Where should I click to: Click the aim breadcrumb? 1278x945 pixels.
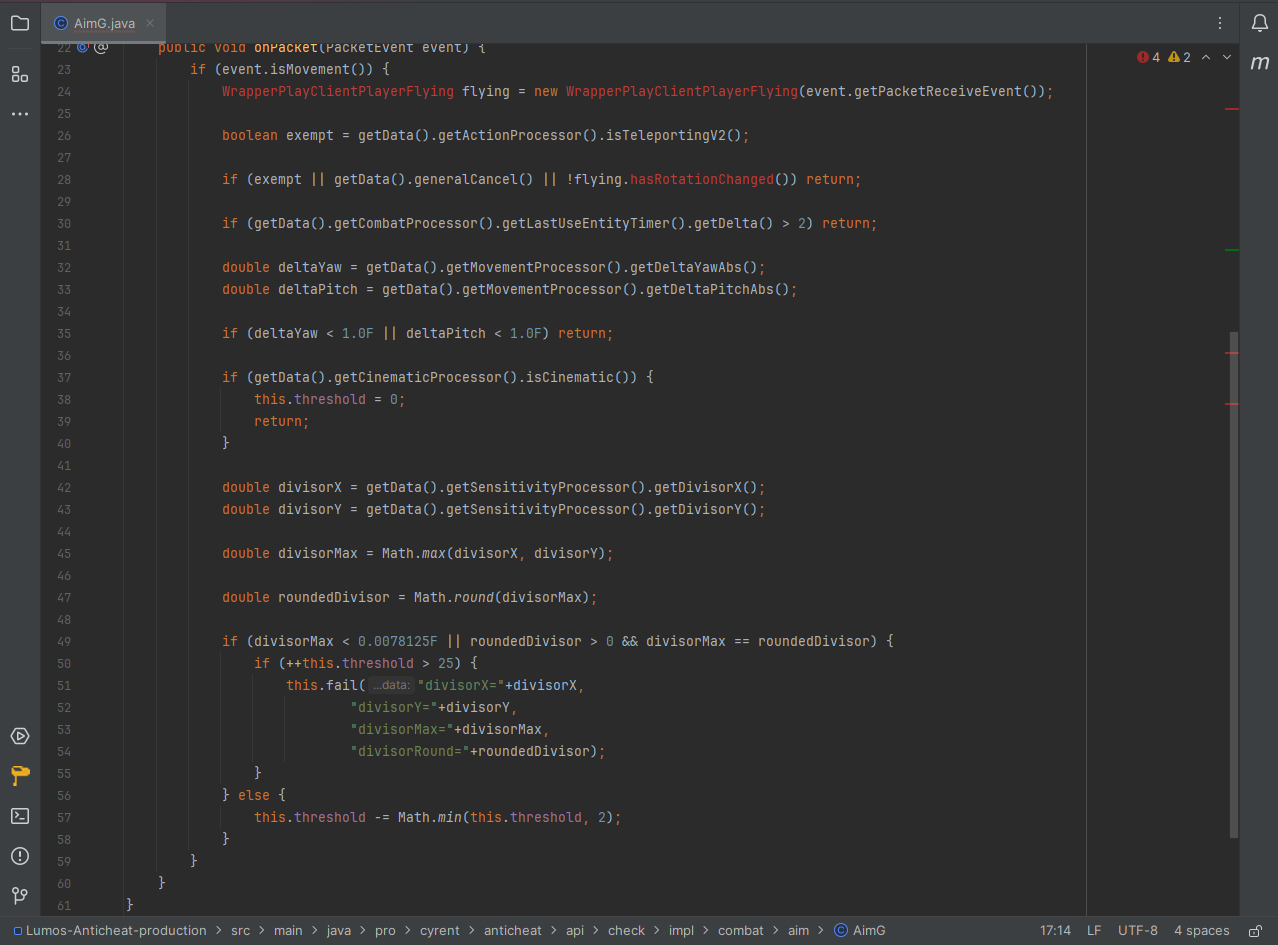pyautogui.click(x=798, y=930)
